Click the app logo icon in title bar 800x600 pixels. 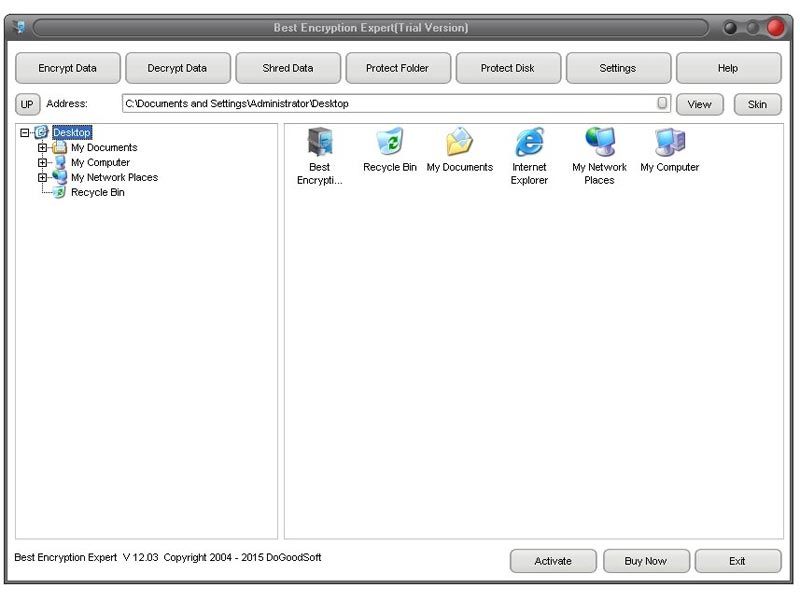(19, 27)
